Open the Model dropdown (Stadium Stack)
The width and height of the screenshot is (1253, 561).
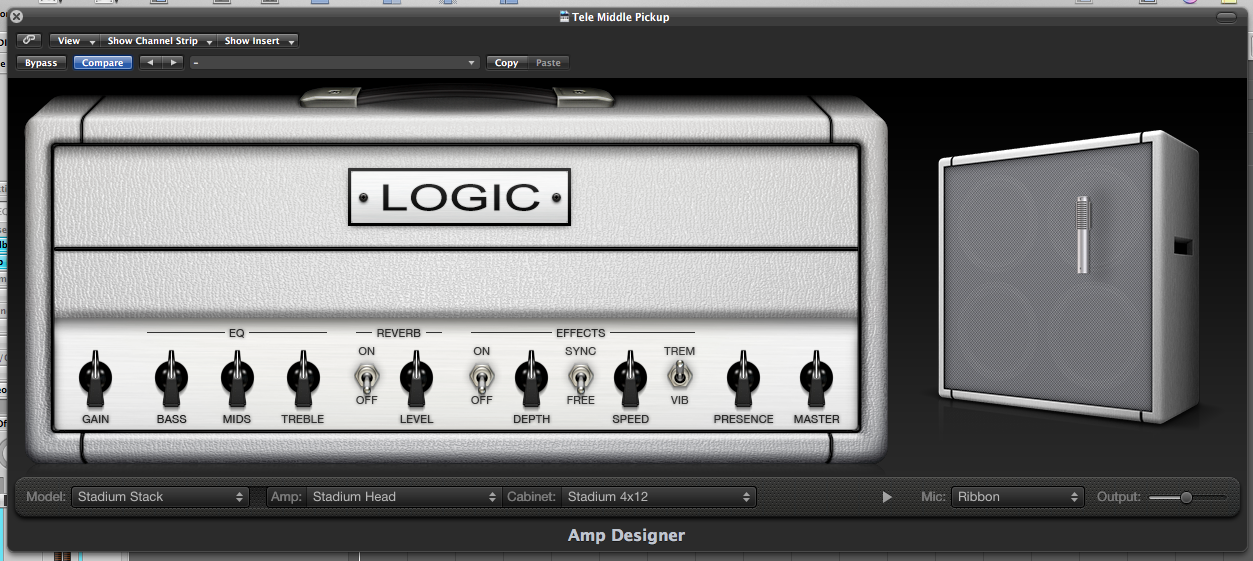click(x=160, y=497)
